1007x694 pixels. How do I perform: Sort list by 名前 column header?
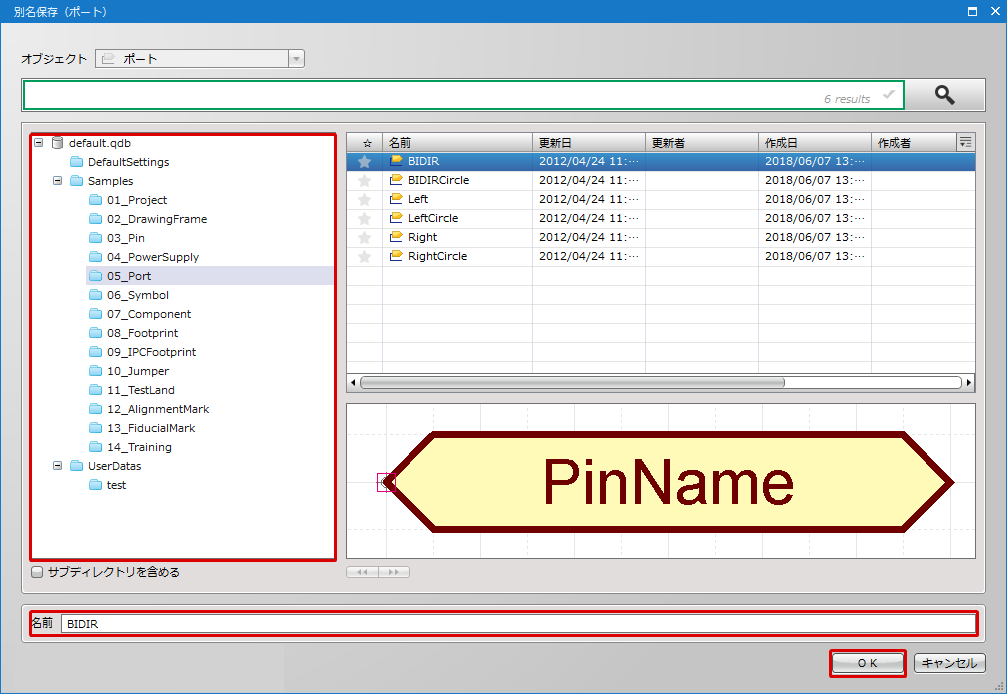457,143
